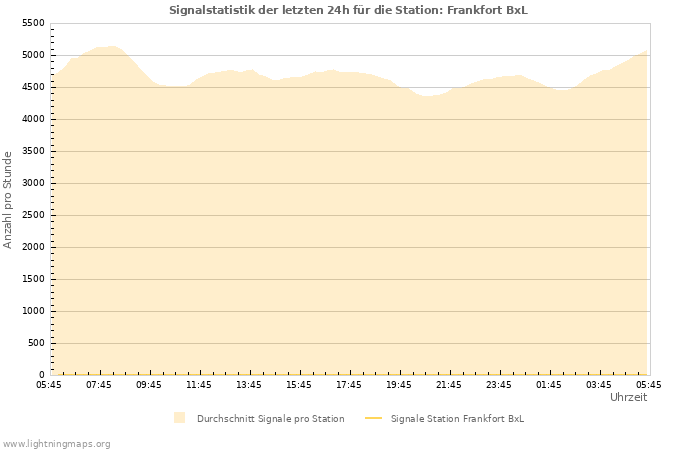Screen dimensions: 700x450
Task: Select the 'Durchschnitt Signale pro Station' legend label
Action: [x=270, y=418]
